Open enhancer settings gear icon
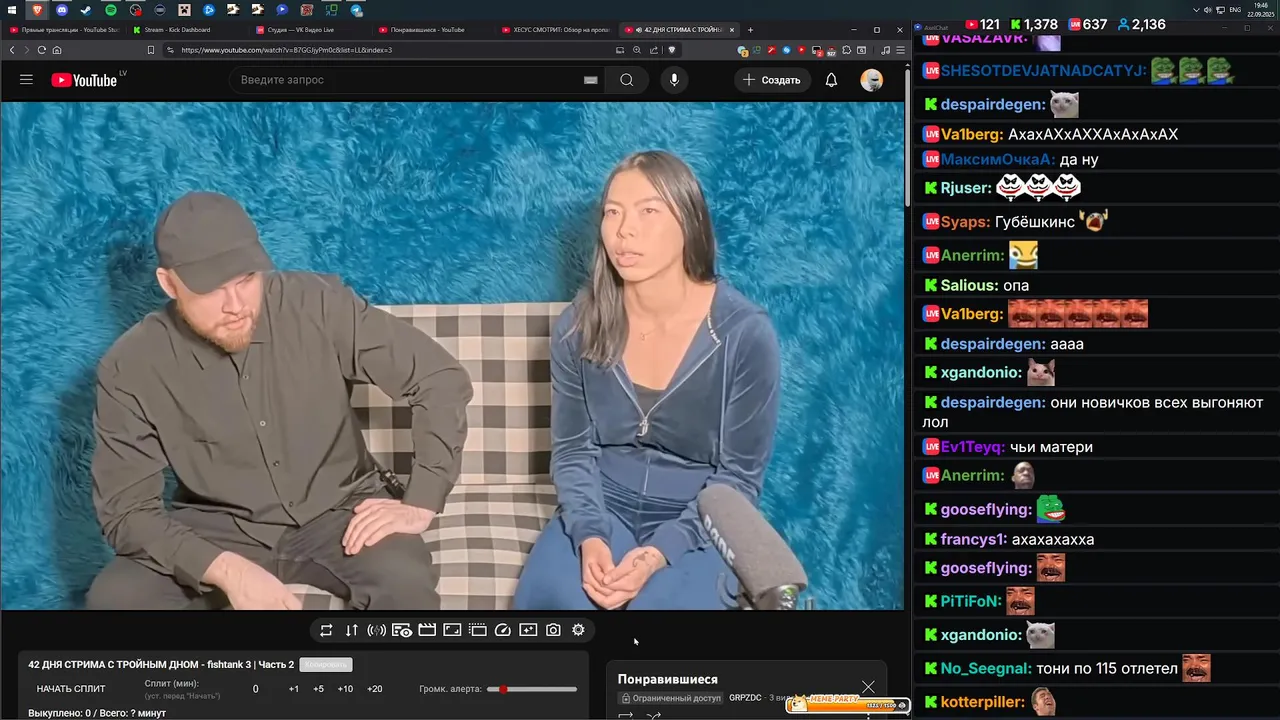Image resolution: width=1280 pixels, height=720 pixels. (578, 630)
